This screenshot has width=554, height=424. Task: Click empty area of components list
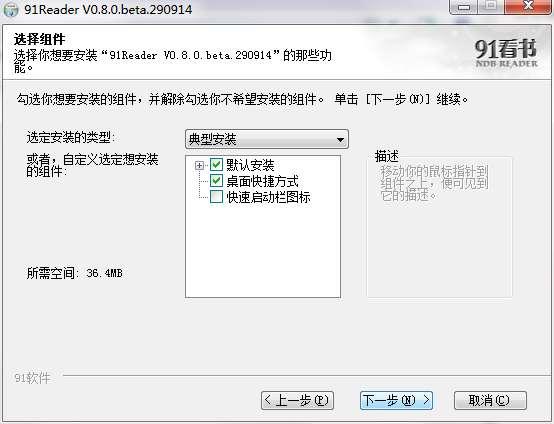pyautogui.click(x=263, y=251)
